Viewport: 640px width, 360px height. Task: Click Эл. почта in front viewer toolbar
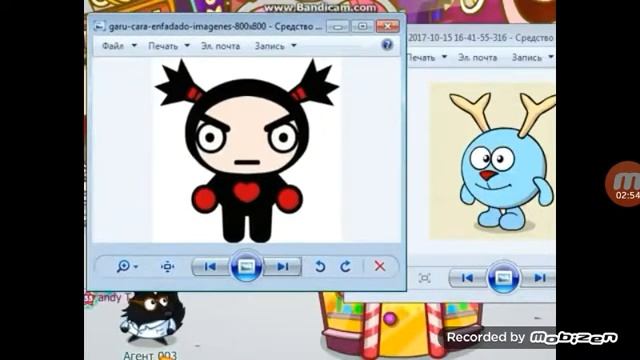tap(220, 46)
